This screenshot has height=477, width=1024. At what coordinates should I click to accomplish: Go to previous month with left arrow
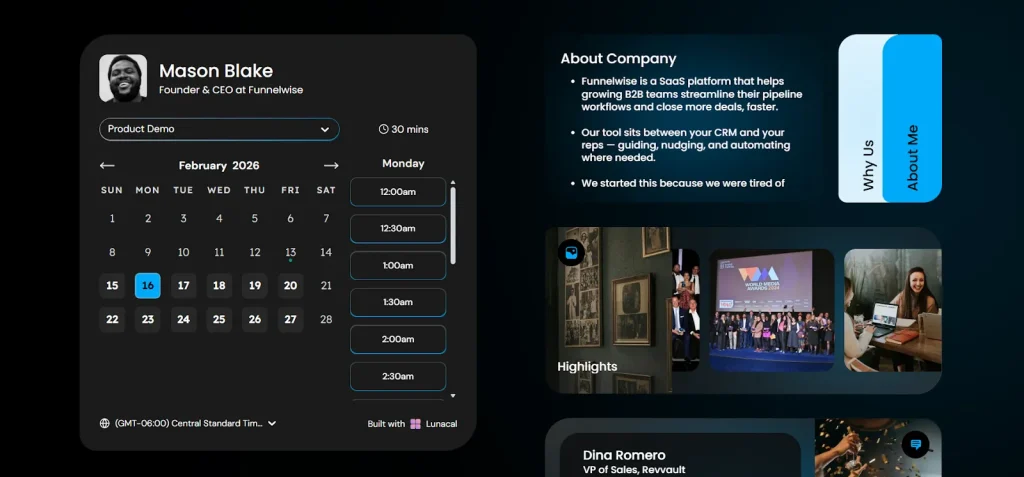click(x=107, y=165)
